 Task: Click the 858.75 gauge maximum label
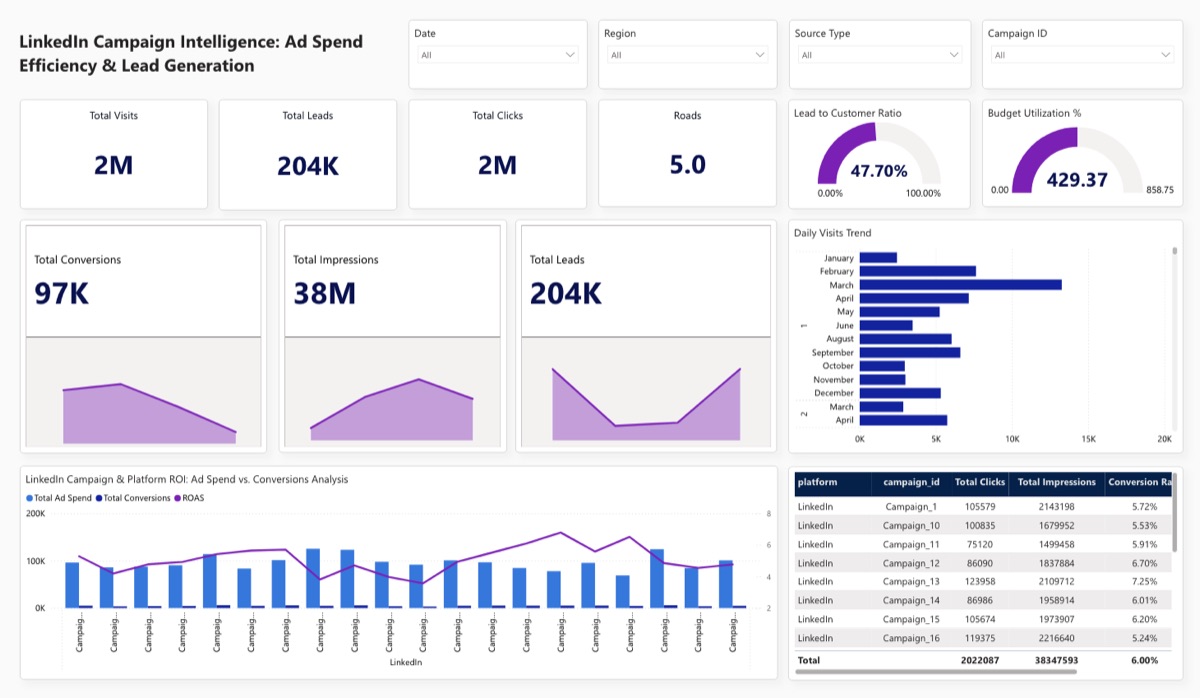[1160, 189]
